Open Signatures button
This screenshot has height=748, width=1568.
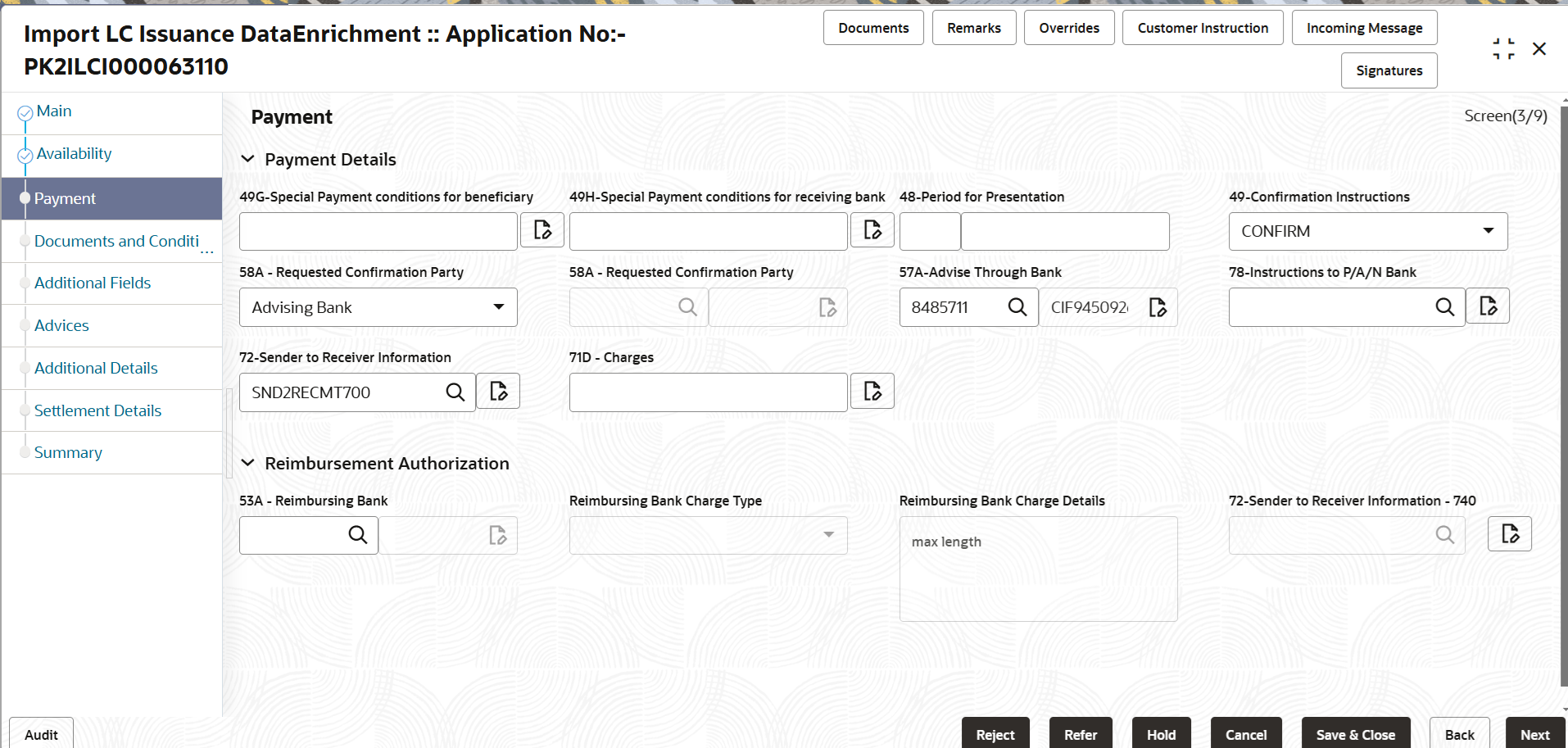point(1389,70)
